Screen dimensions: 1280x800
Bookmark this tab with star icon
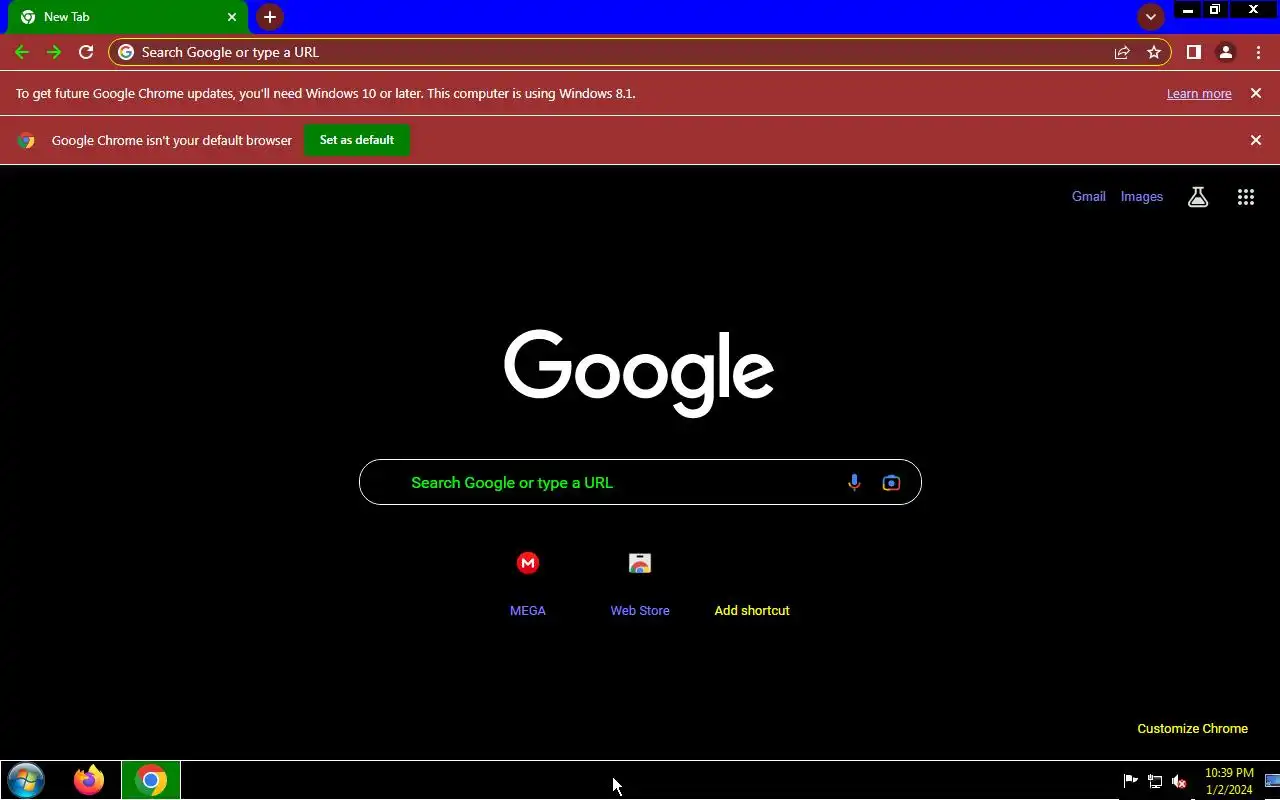pyautogui.click(x=1154, y=52)
